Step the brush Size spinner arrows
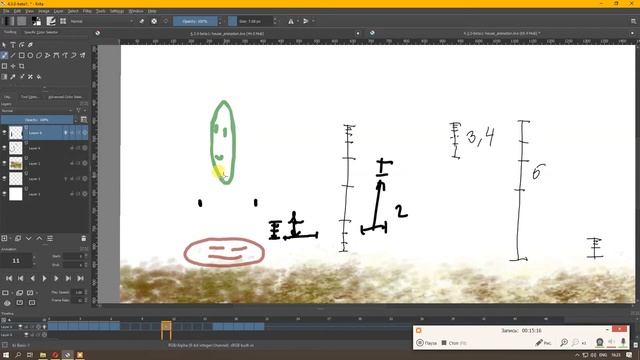The width and height of the screenshot is (640, 360). point(275,21)
